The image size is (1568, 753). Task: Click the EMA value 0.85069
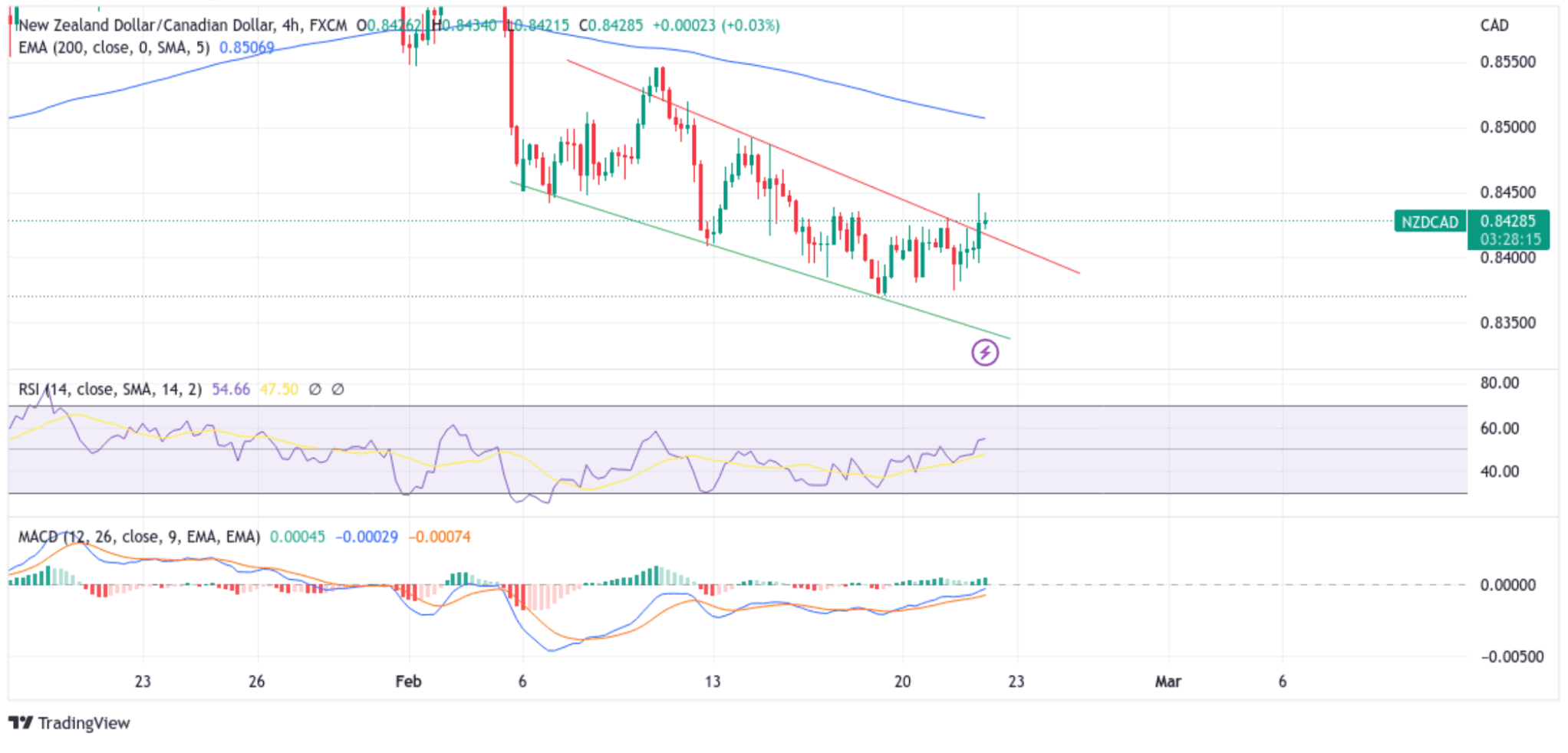click(x=246, y=48)
